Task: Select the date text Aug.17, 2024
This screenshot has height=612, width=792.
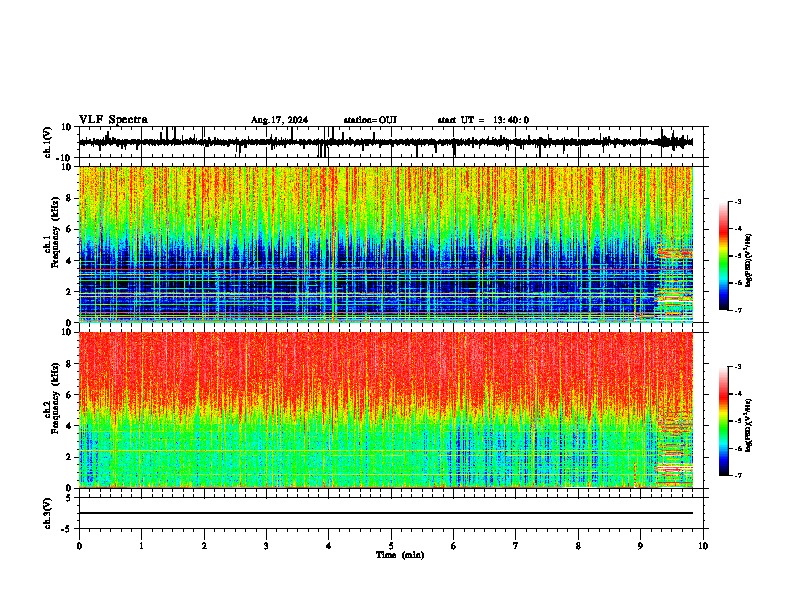Action: click(x=279, y=120)
